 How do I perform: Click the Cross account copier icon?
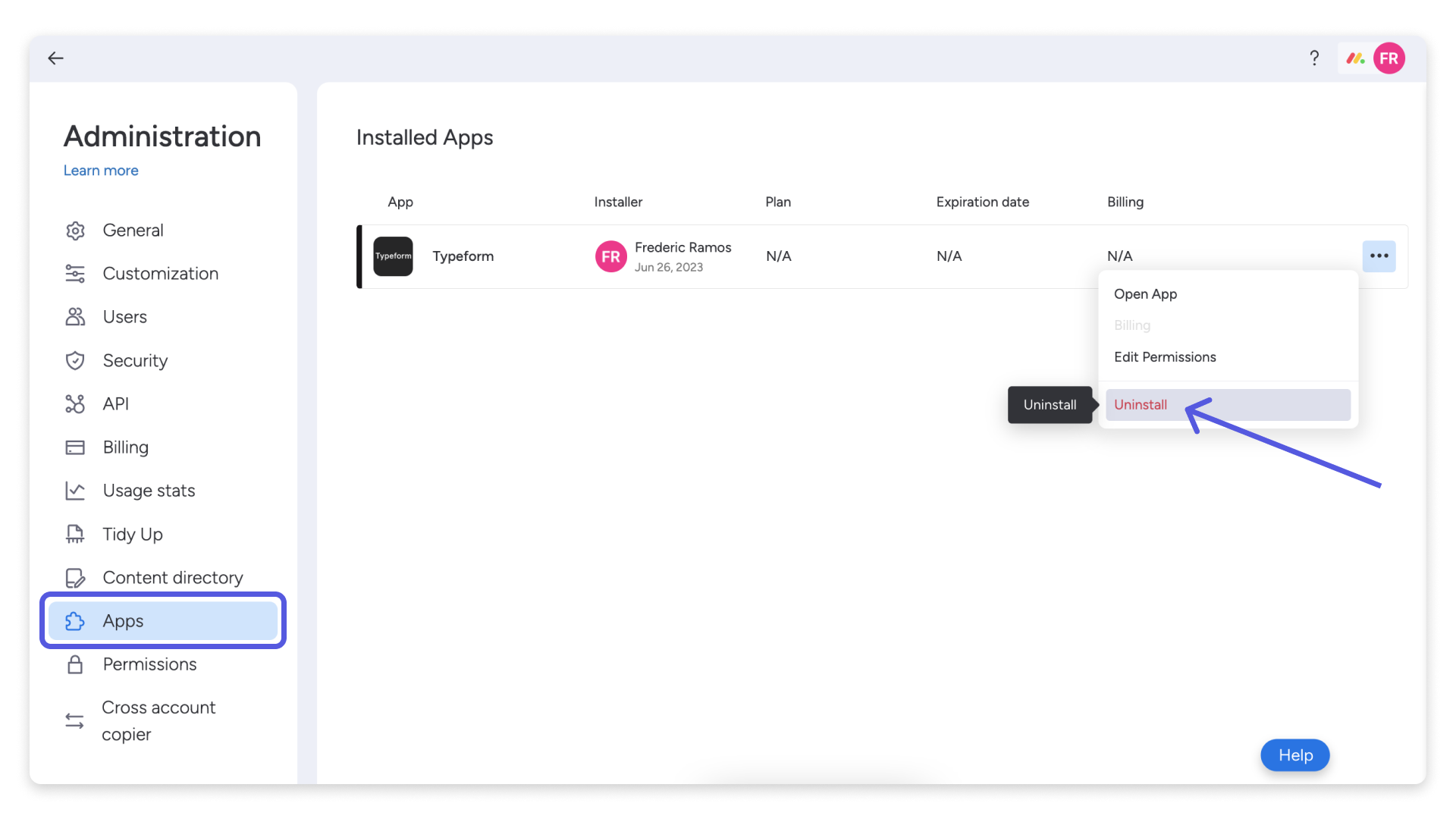pos(76,720)
